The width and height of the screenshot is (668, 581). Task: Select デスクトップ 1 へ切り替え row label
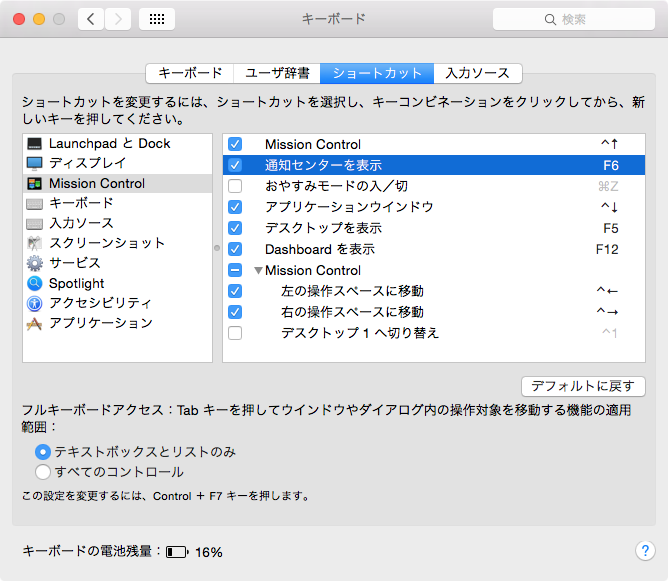(x=360, y=333)
